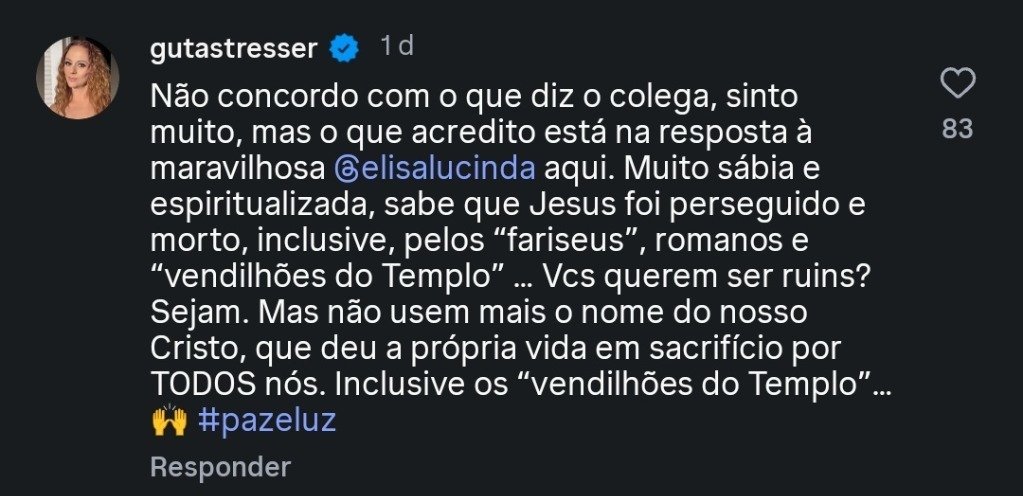Open gutastresser's profile picture
Screen dimensions: 1023x496
click(78, 78)
